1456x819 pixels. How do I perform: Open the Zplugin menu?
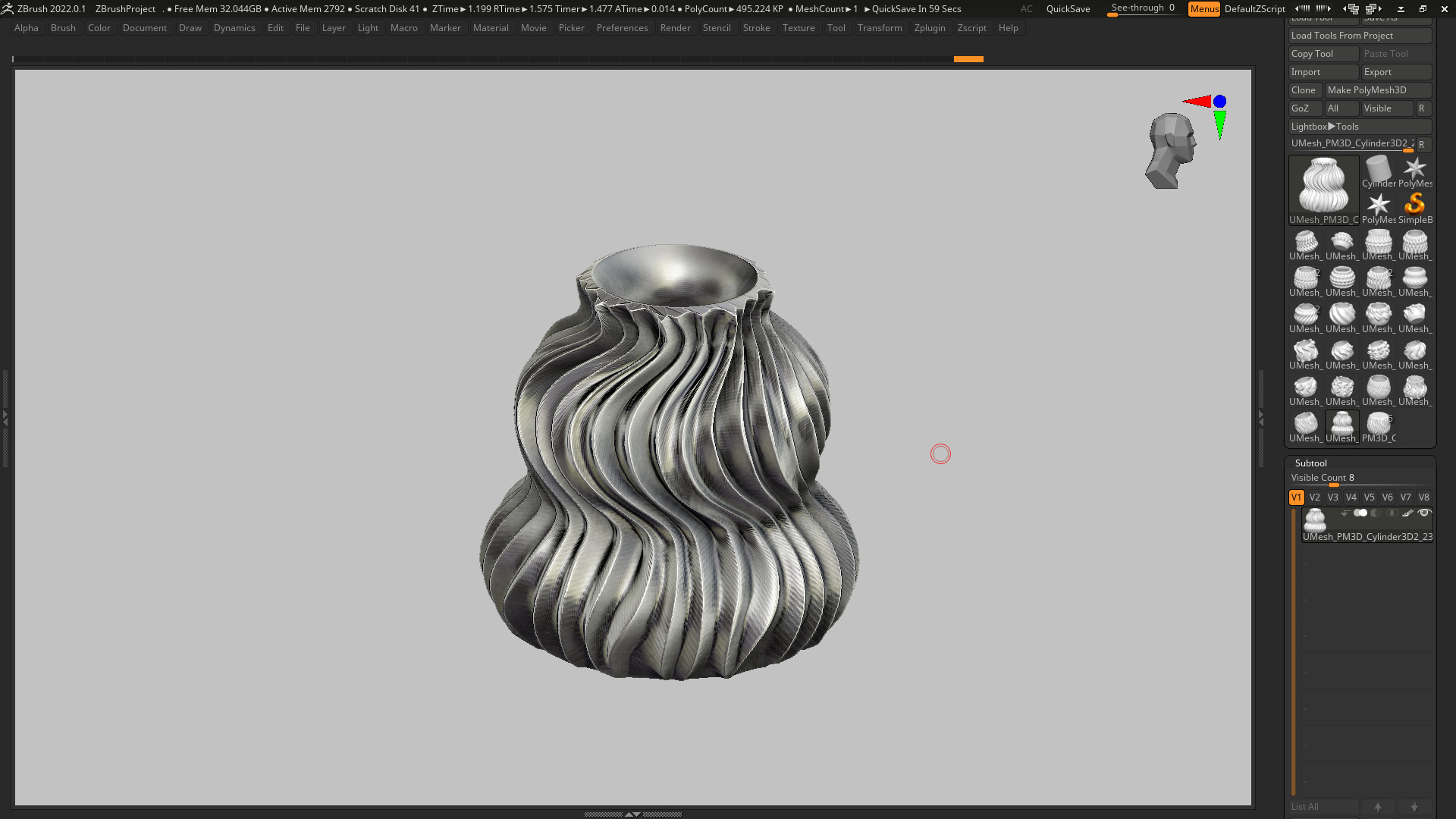(x=930, y=28)
